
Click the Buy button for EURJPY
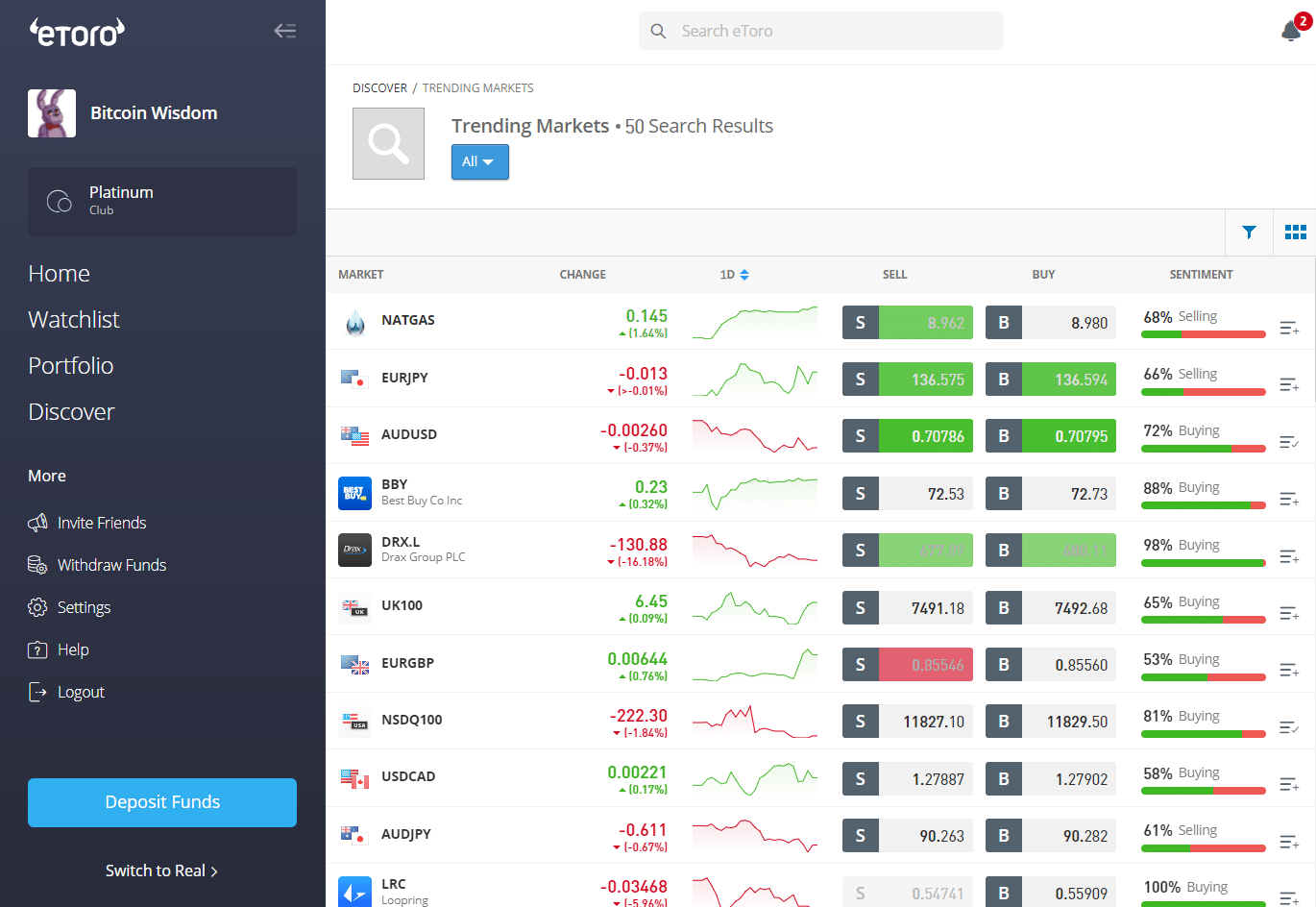coord(1051,380)
